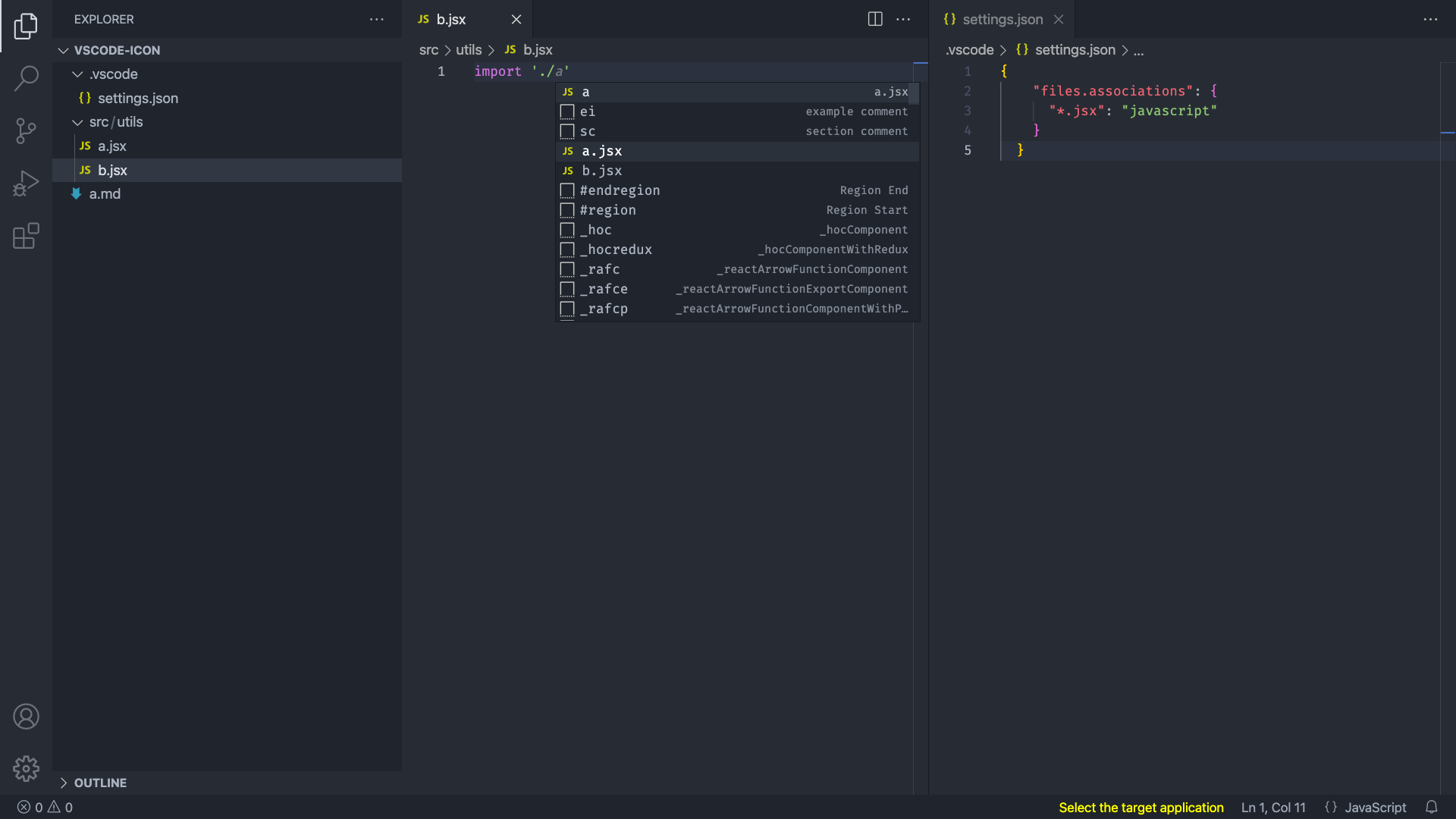Open the Extensions view
Viewport: 1456px width, 819px height.
point(26,237)
